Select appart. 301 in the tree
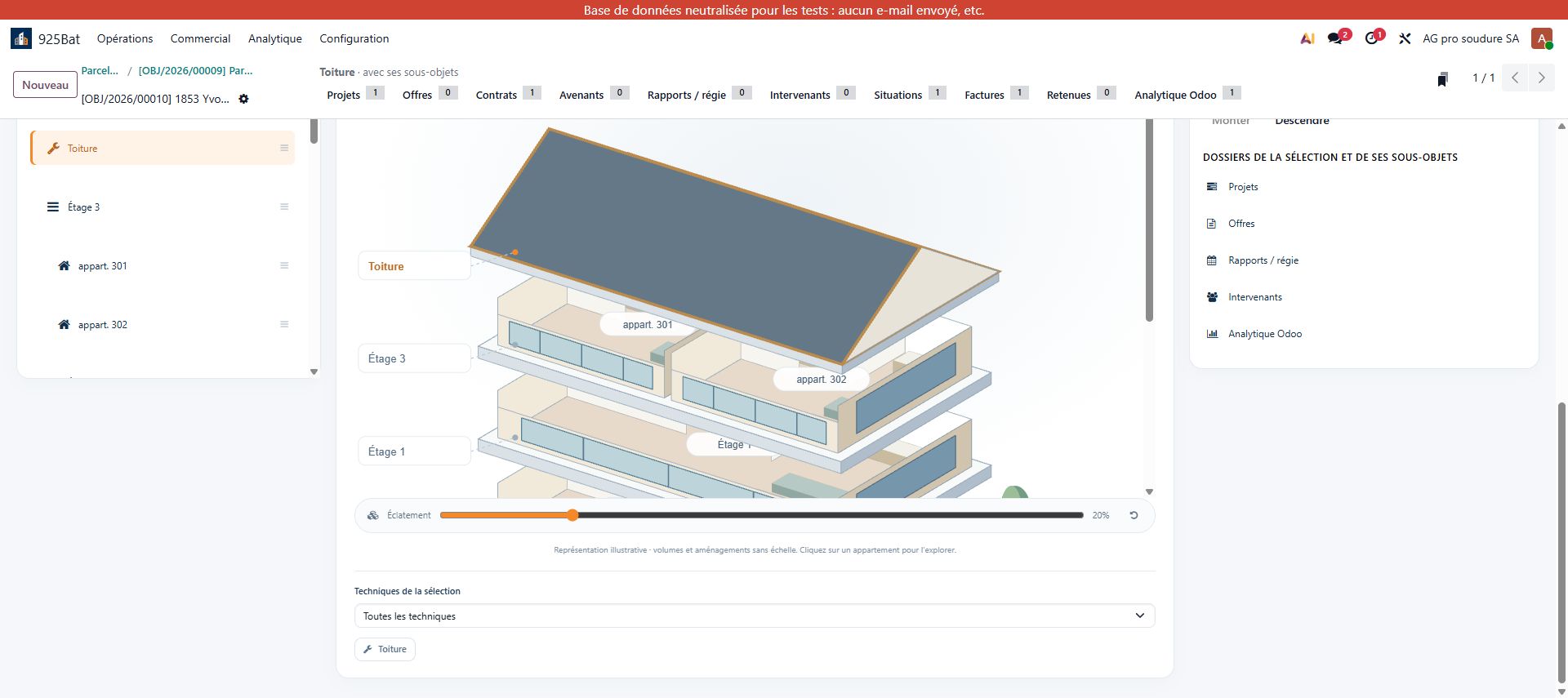1568x698 pixels. 163,265
